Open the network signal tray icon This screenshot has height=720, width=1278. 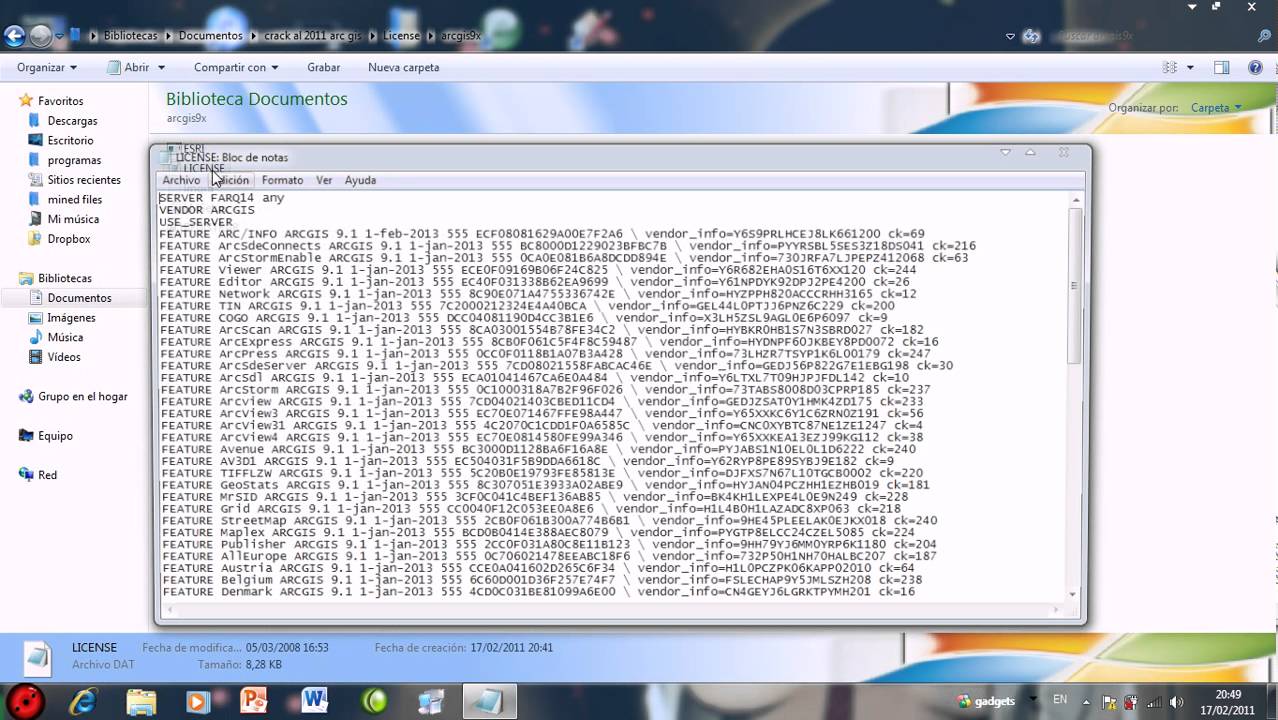1154,702
